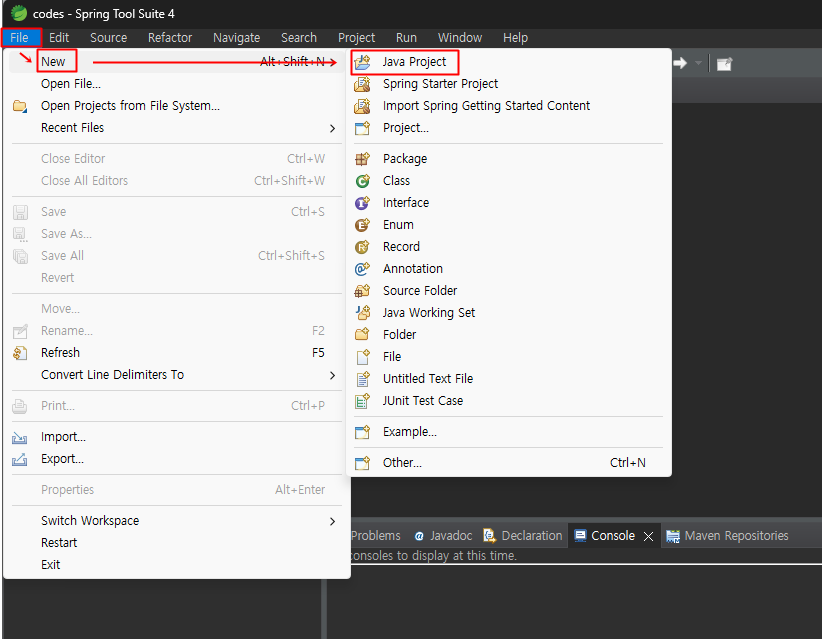
Task: Click the Project... wizard icon
Action: (362, 128)
